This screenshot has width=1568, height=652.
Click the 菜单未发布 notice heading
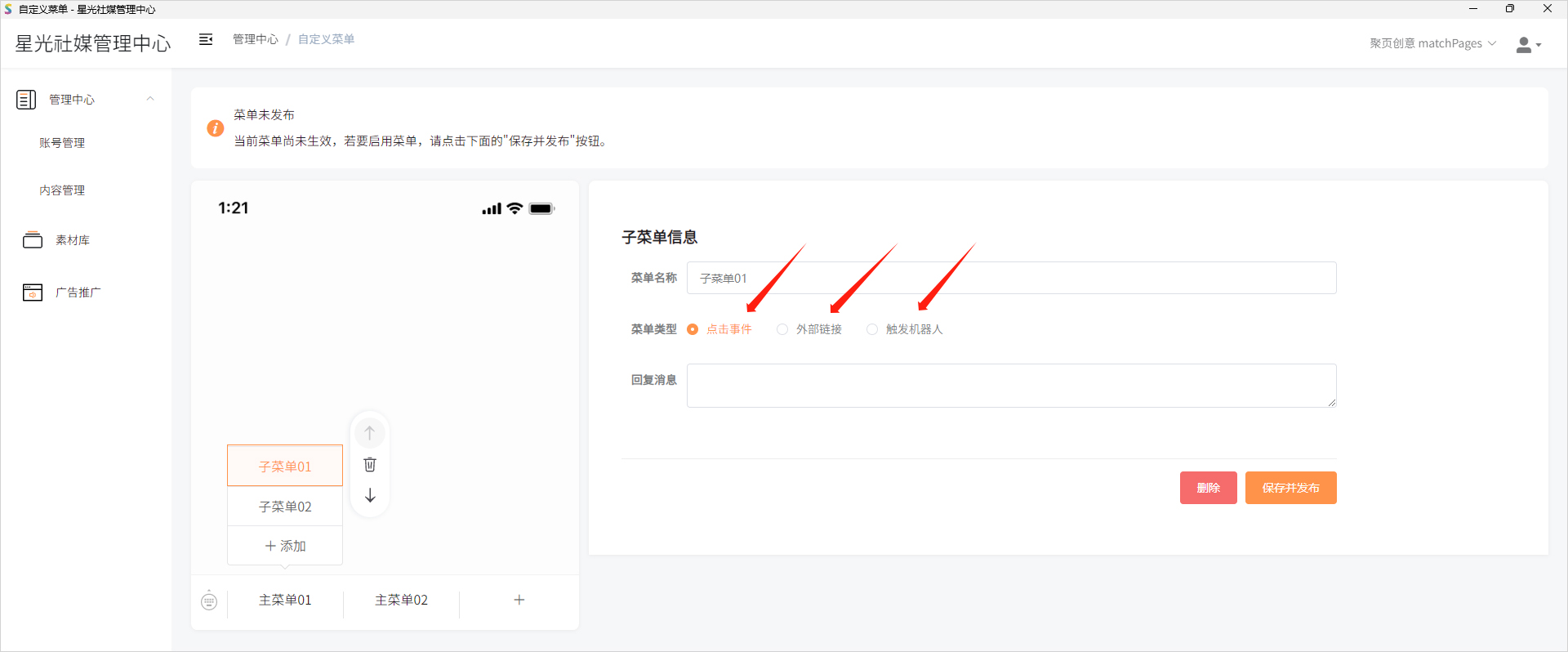tap(264, 115)
